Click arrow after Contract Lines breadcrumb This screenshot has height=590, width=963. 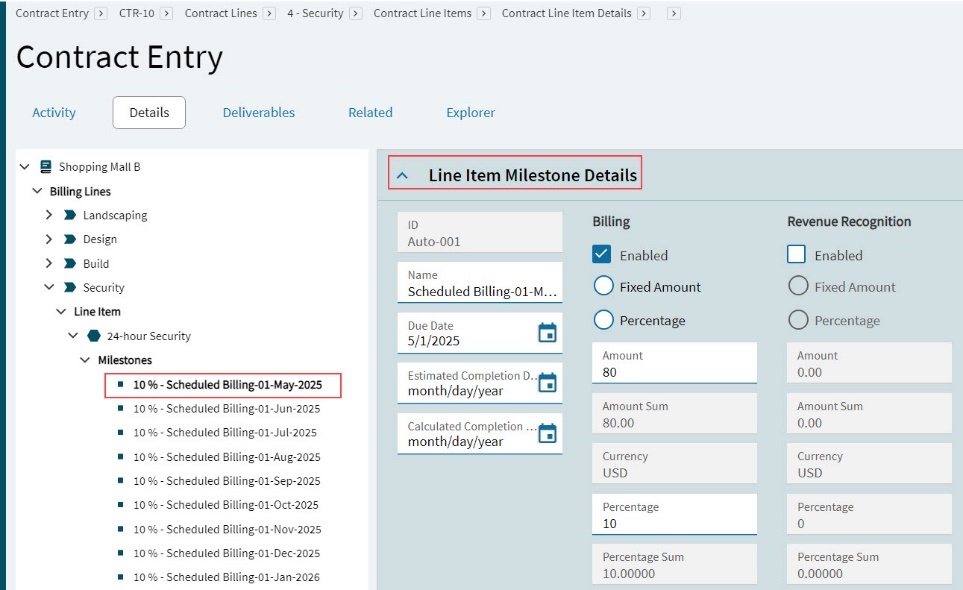(x=269, y=14)
